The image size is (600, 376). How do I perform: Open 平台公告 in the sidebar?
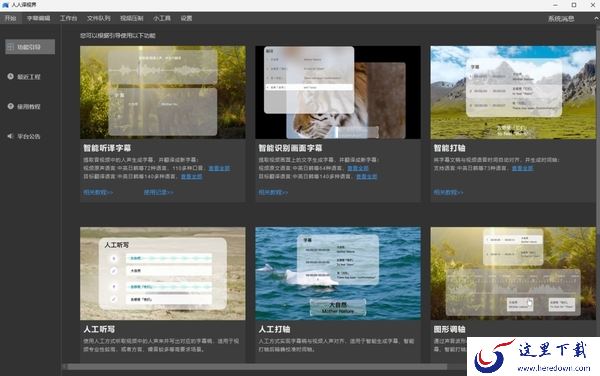pyautogui.click(x=29, y=137)
